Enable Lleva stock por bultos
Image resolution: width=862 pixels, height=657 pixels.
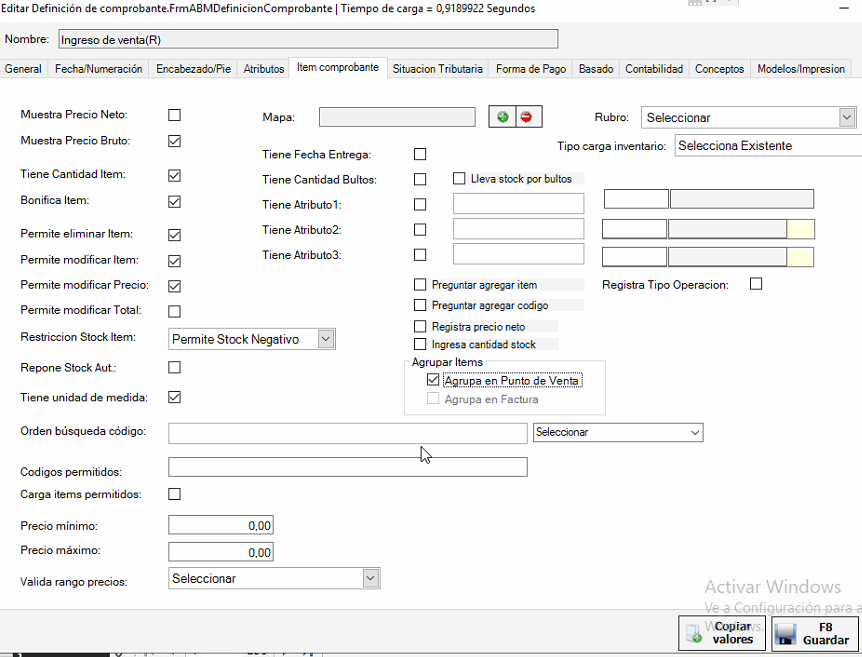point(459,179)
